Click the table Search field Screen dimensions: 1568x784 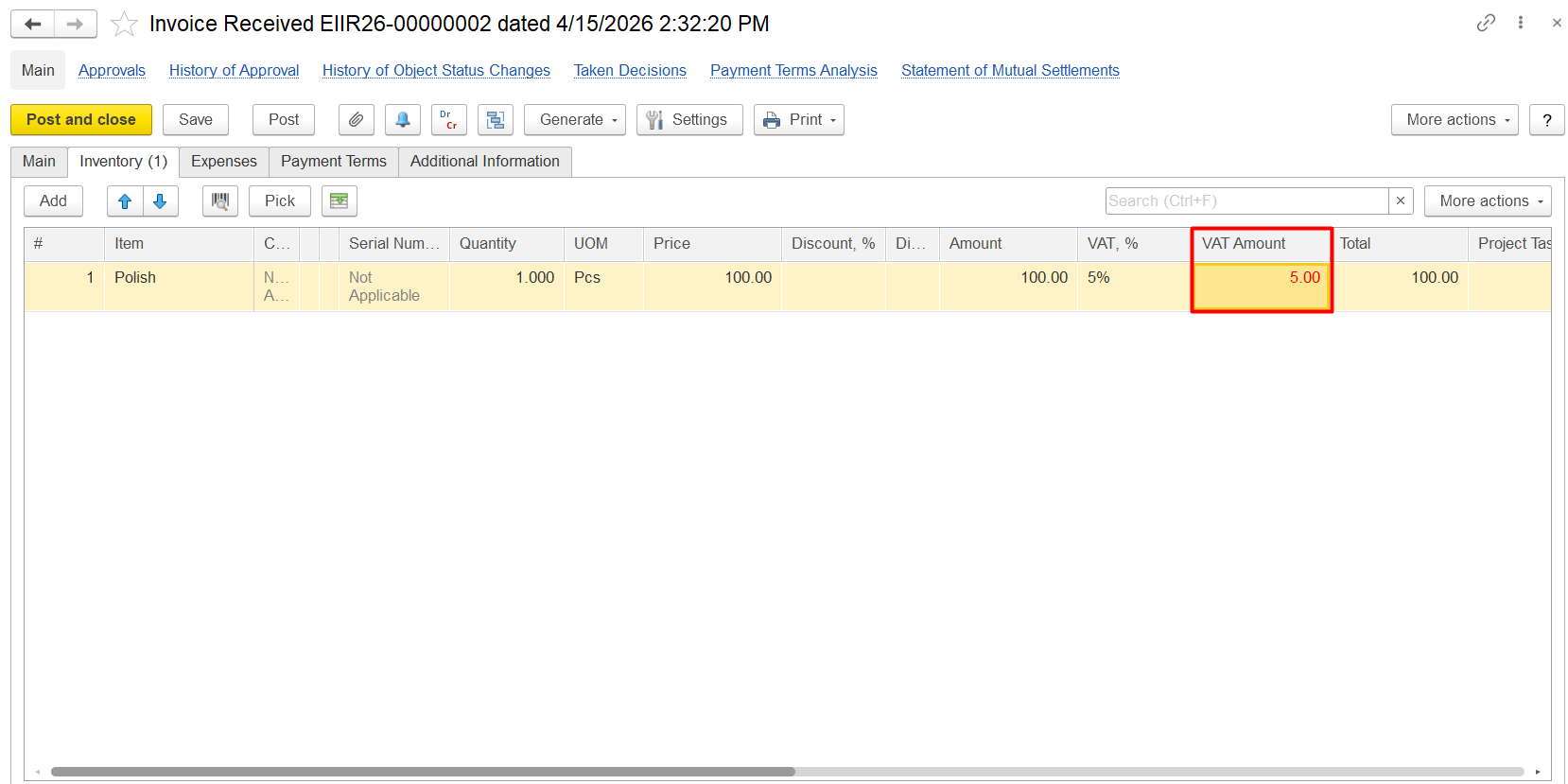(1246, 201)
